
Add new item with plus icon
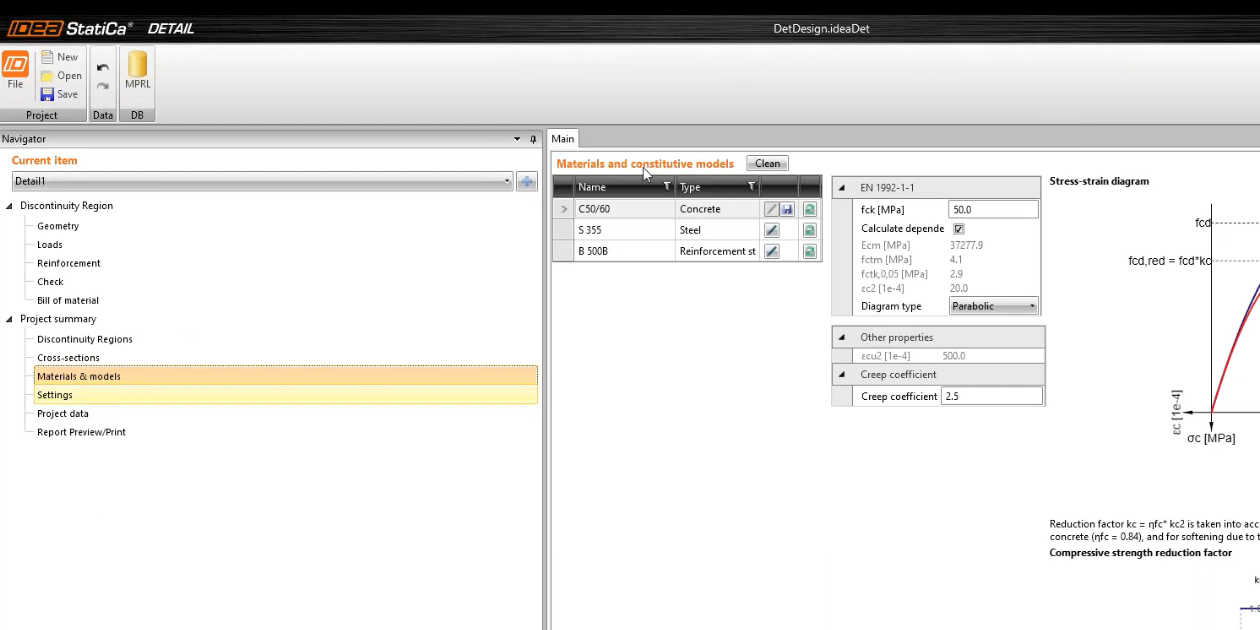(527, 181)
